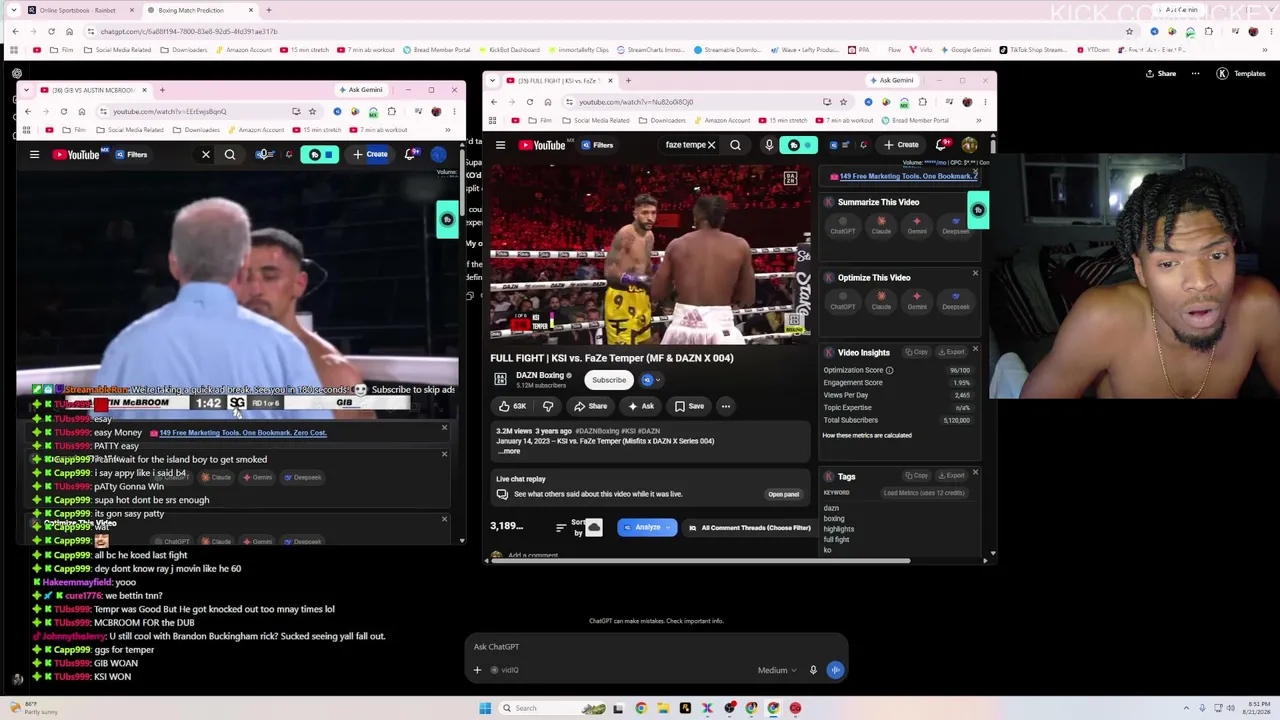Bookmark the KSI video page with star
This screenshot has width=1280, height=720.
click(843, 102)
